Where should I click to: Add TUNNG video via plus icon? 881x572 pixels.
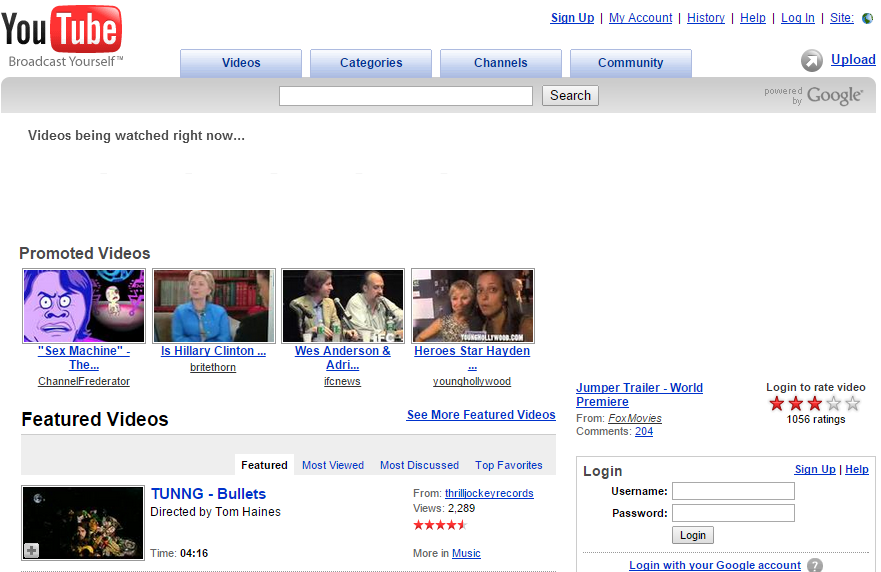(31, 551)
